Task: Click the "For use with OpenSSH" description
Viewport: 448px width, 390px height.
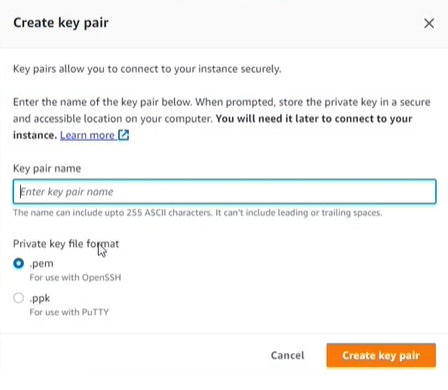Action: 75,277
